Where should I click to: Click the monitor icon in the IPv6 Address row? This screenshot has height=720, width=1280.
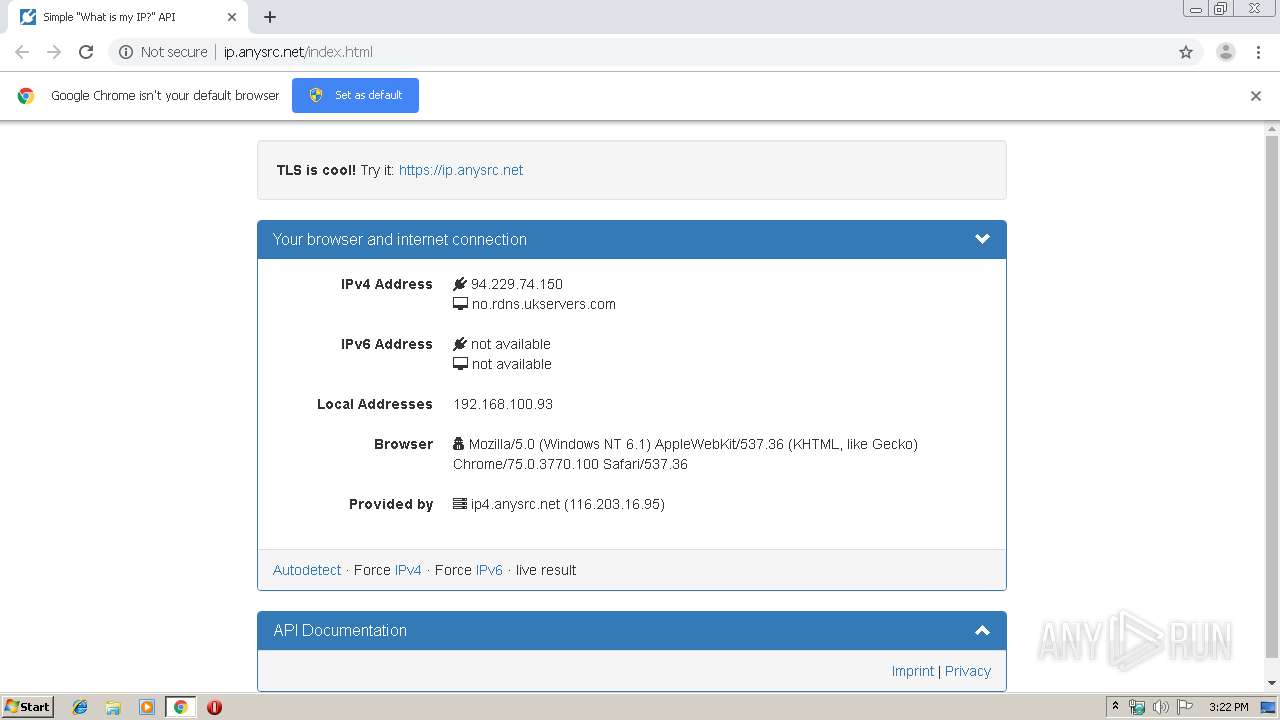coord(460,364)
